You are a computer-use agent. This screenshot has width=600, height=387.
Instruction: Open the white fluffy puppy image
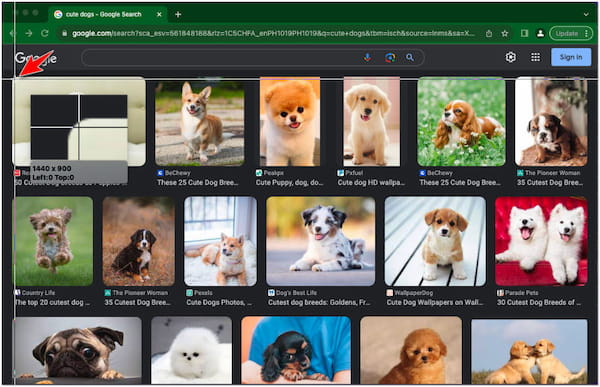tap(191, 350)
